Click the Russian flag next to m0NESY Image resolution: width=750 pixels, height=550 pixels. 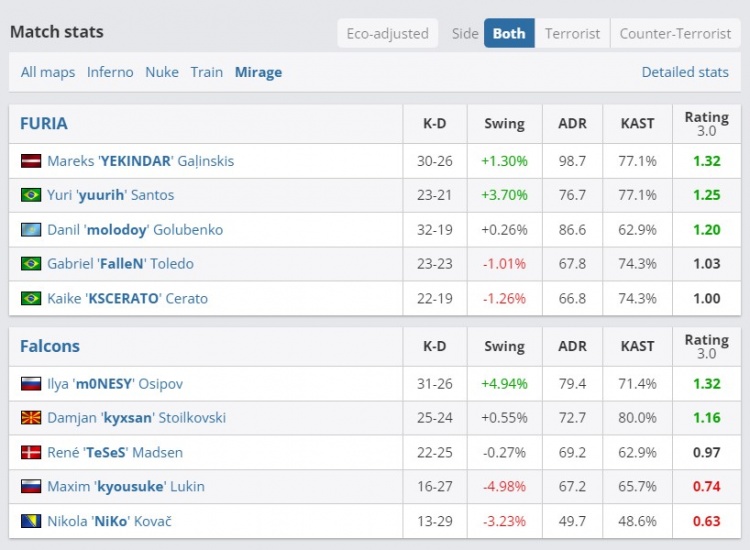pos(31,384)
